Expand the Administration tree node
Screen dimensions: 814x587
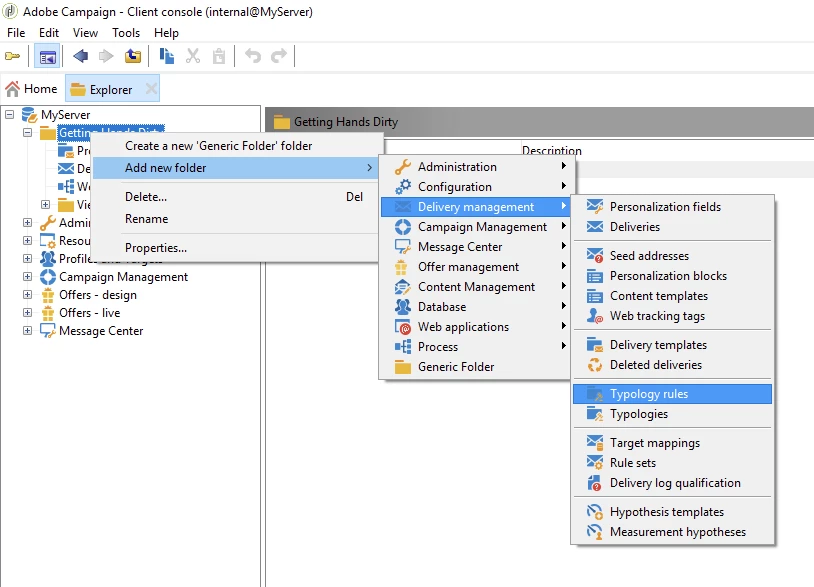click(x=28, y=223)
